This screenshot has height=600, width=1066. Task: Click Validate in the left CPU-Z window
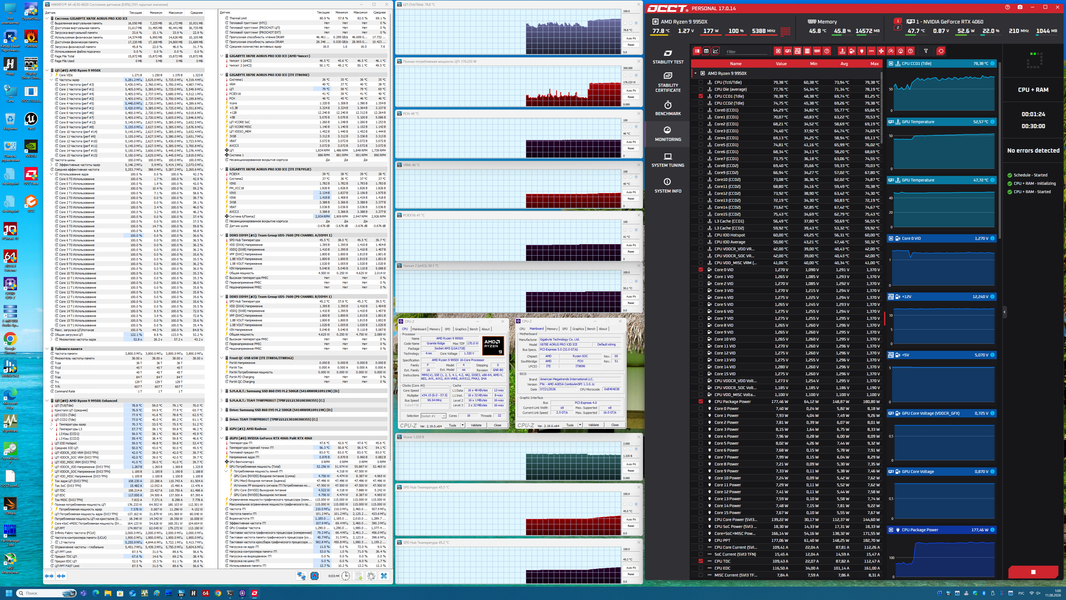[x=476, y=425]
